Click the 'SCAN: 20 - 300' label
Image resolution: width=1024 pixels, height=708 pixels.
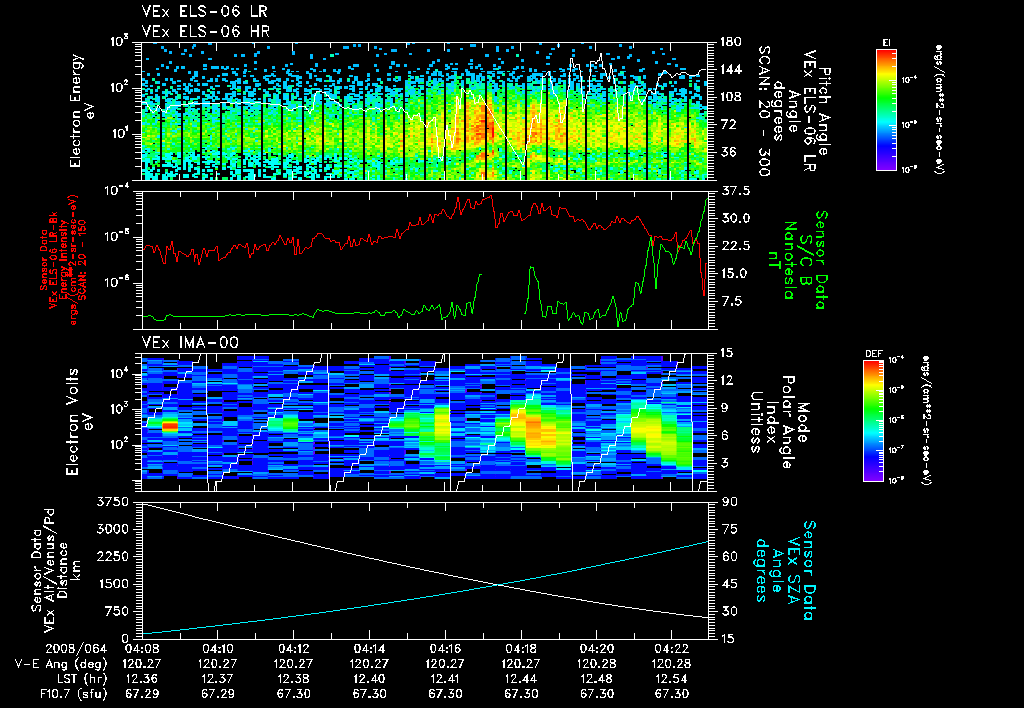click(x=763, y=111)
